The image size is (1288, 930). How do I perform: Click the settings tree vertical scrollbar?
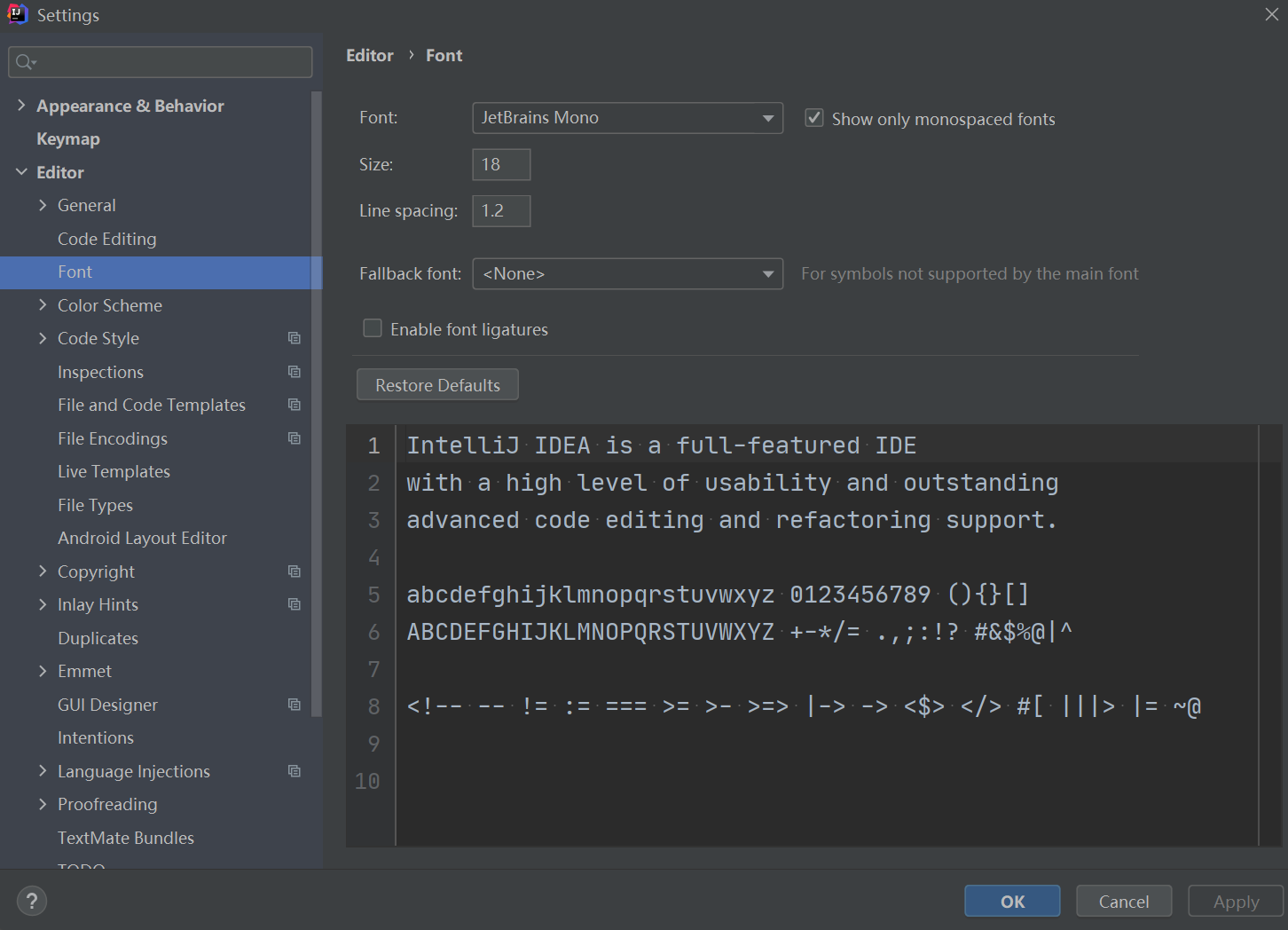tap(317, 404)
